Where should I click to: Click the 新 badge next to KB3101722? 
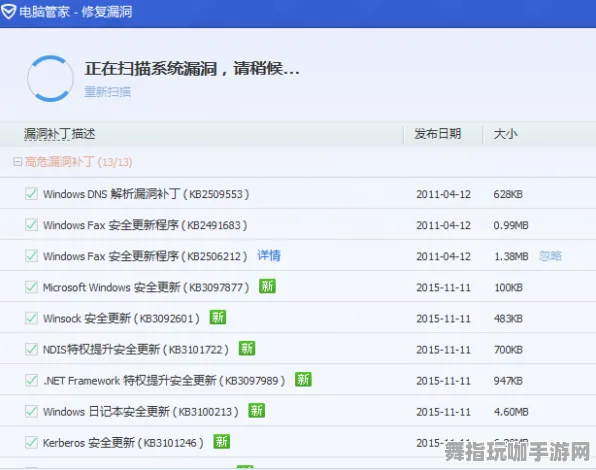[x=247, y=348]
